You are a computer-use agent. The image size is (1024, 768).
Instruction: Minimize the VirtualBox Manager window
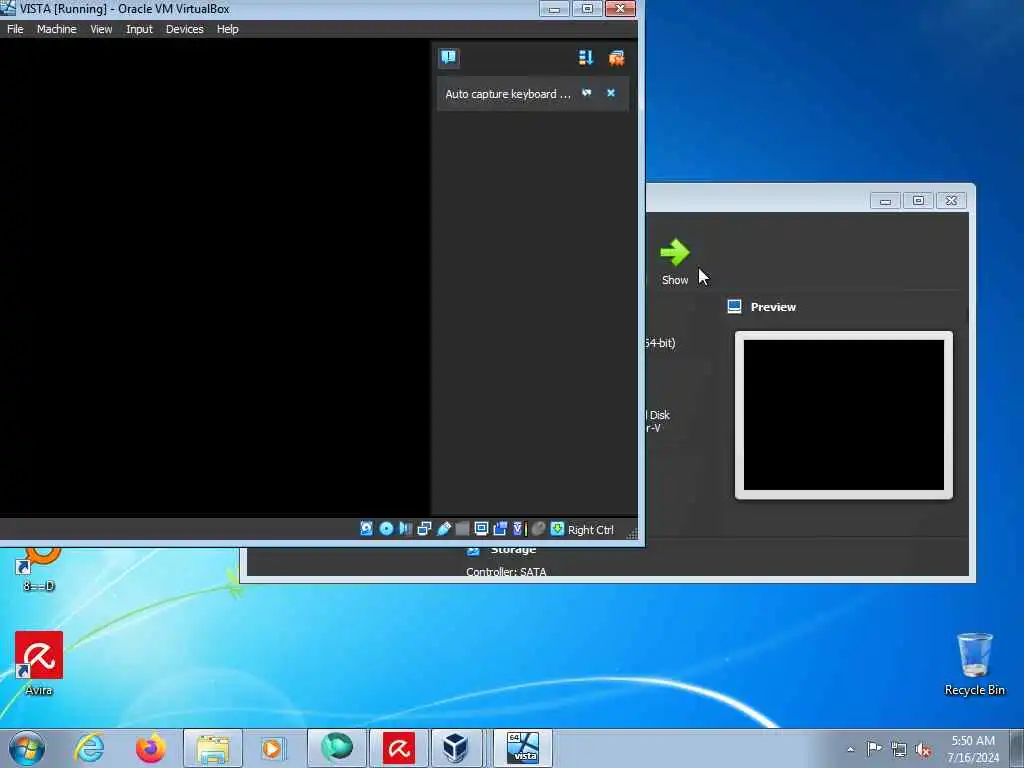(885, 200)
